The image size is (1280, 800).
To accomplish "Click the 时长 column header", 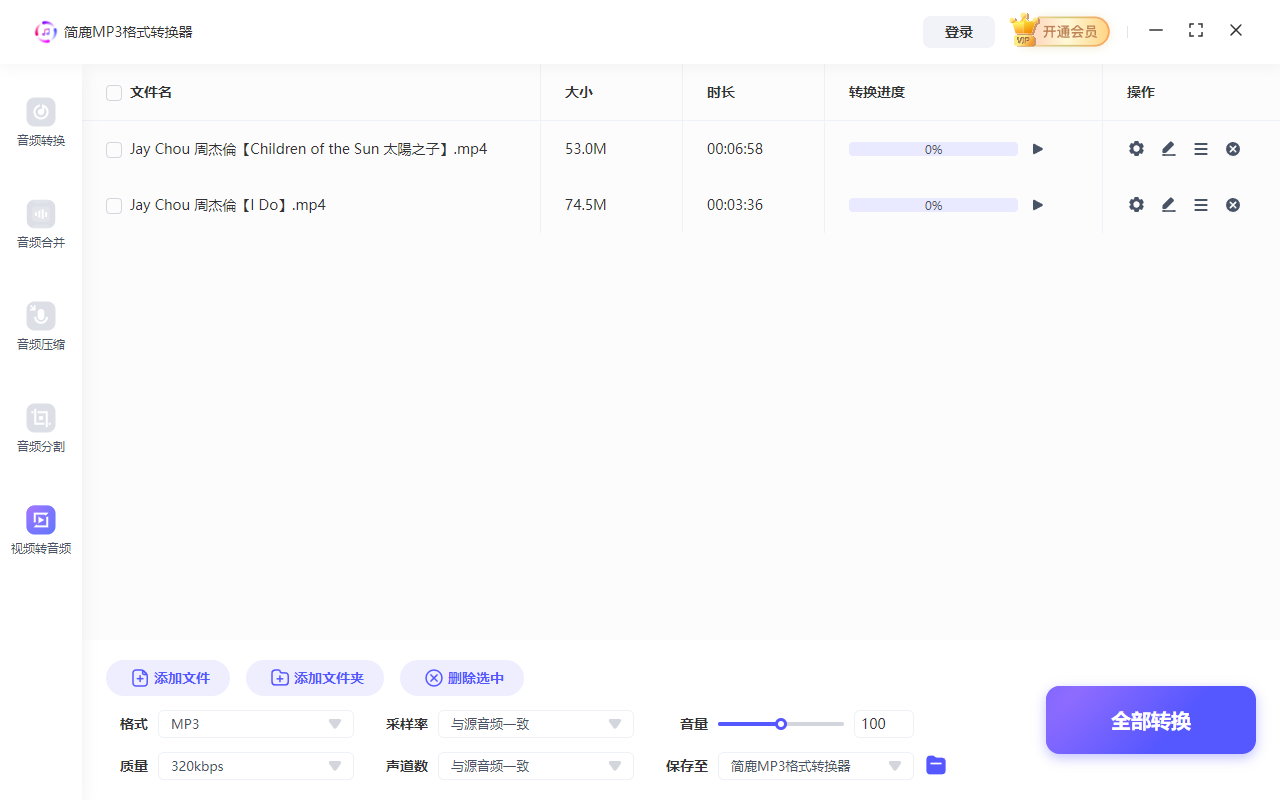I will pyautogui.click(x=721, y=92).
